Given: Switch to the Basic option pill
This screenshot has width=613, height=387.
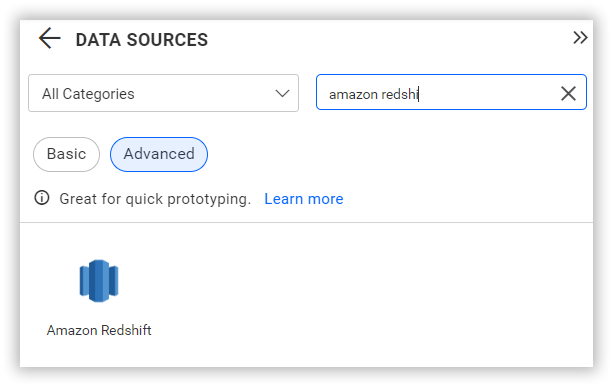Looking at the screenshot, I should [x=66, y=154].
